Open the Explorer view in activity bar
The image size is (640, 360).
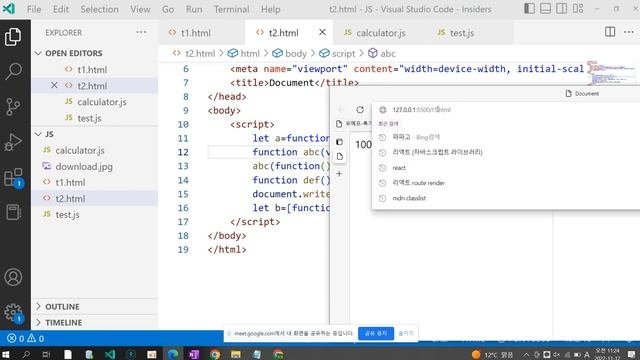(13, 37)
